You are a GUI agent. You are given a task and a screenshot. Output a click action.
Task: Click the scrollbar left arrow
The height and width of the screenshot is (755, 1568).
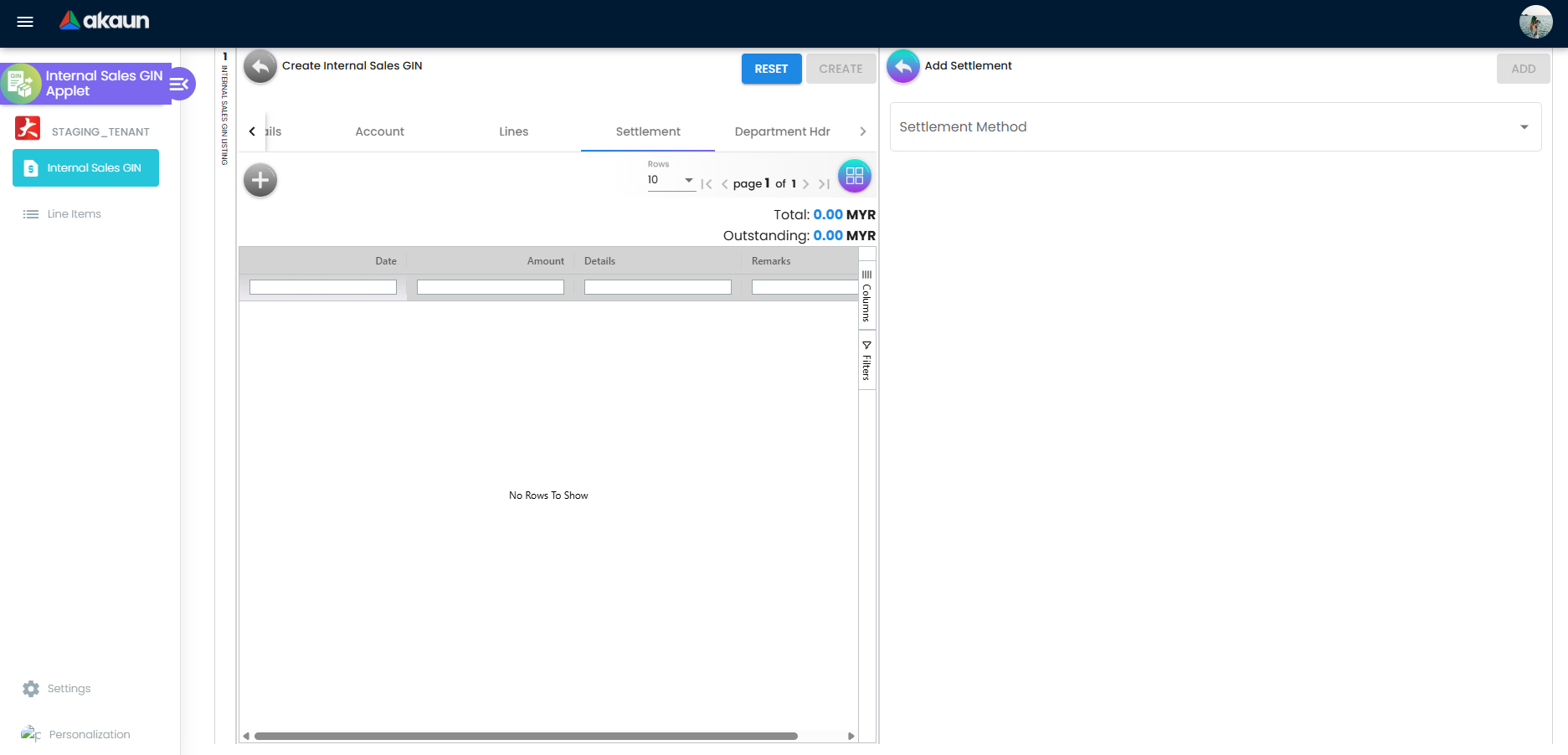pos(246,737)
